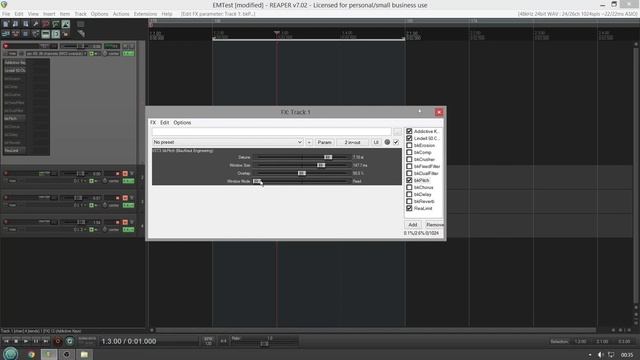Toggle the Metronome toolbar icon
Viewport: 640px width, 360px height.
66,24
